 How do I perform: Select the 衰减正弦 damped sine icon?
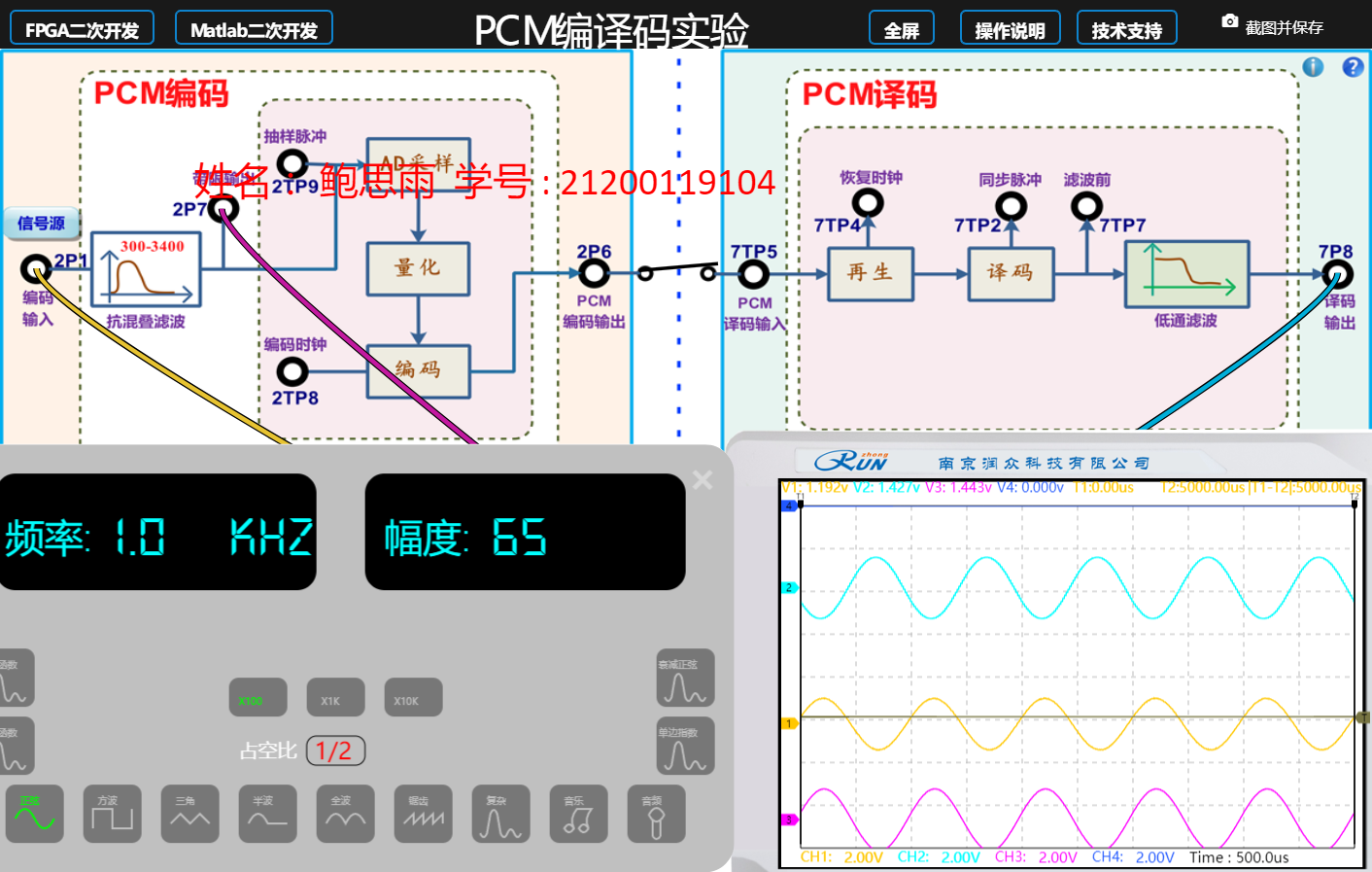point(685,678)
